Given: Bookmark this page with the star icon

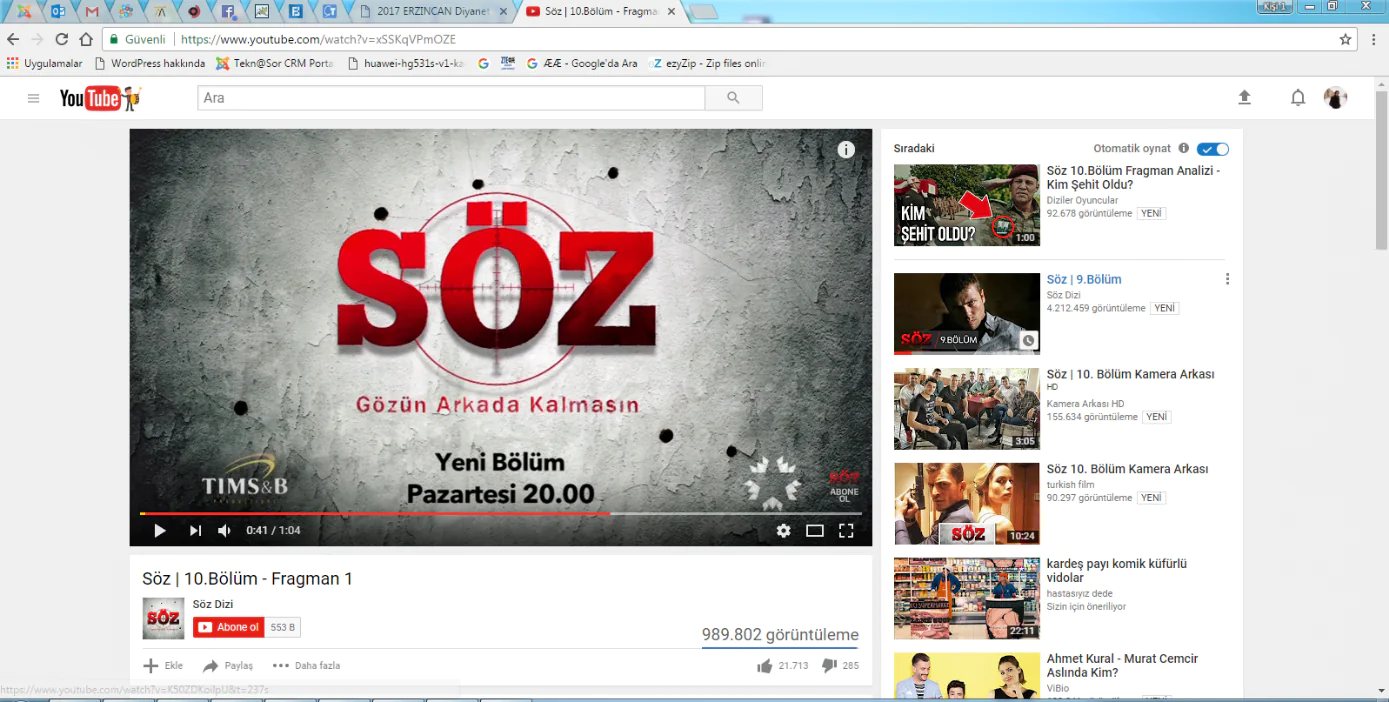Looking at the screenshot, I should click(x=1345, y=39).
